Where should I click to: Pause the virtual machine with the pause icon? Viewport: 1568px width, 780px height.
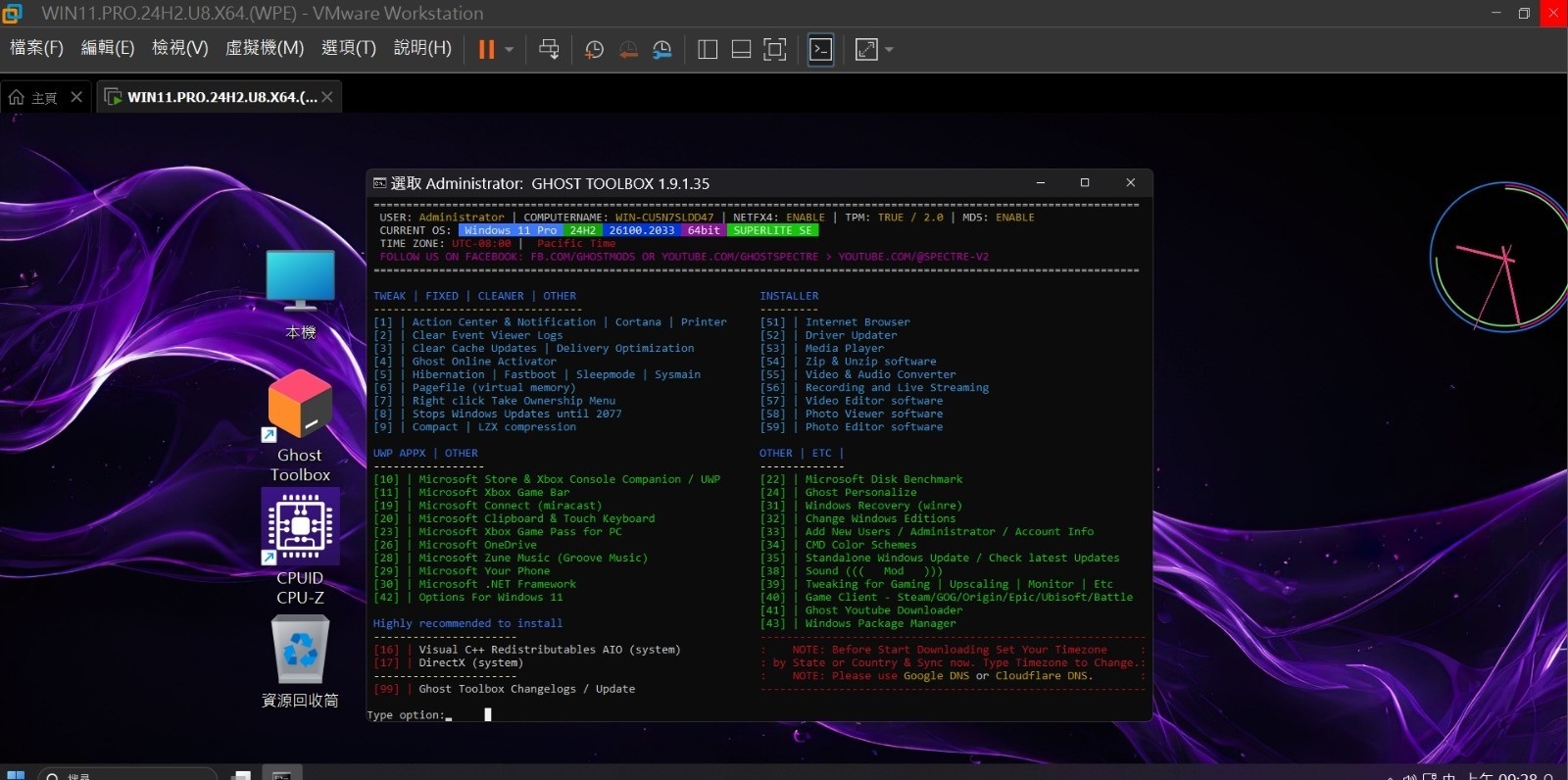click(x=486, y=49)
